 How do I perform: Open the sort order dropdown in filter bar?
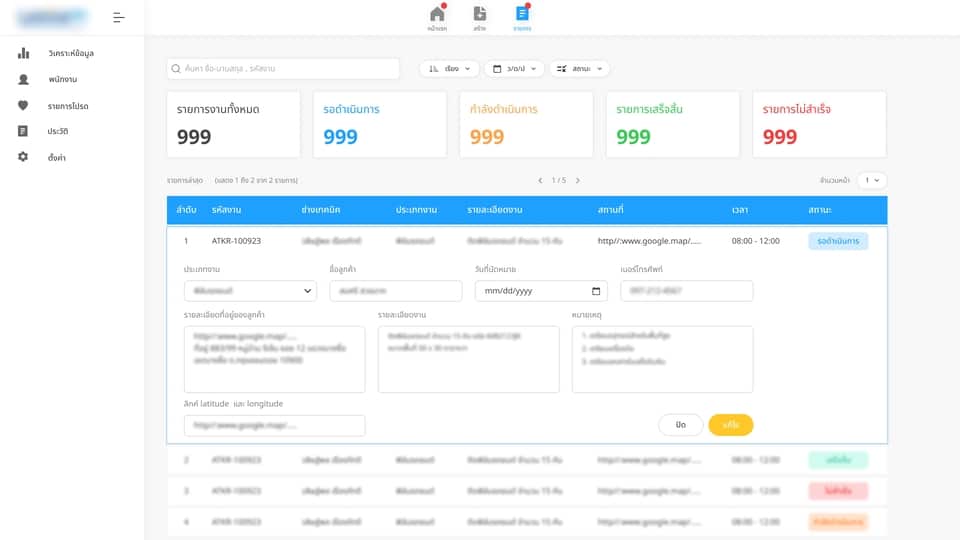pyautogui.click(x=449, y=69)
